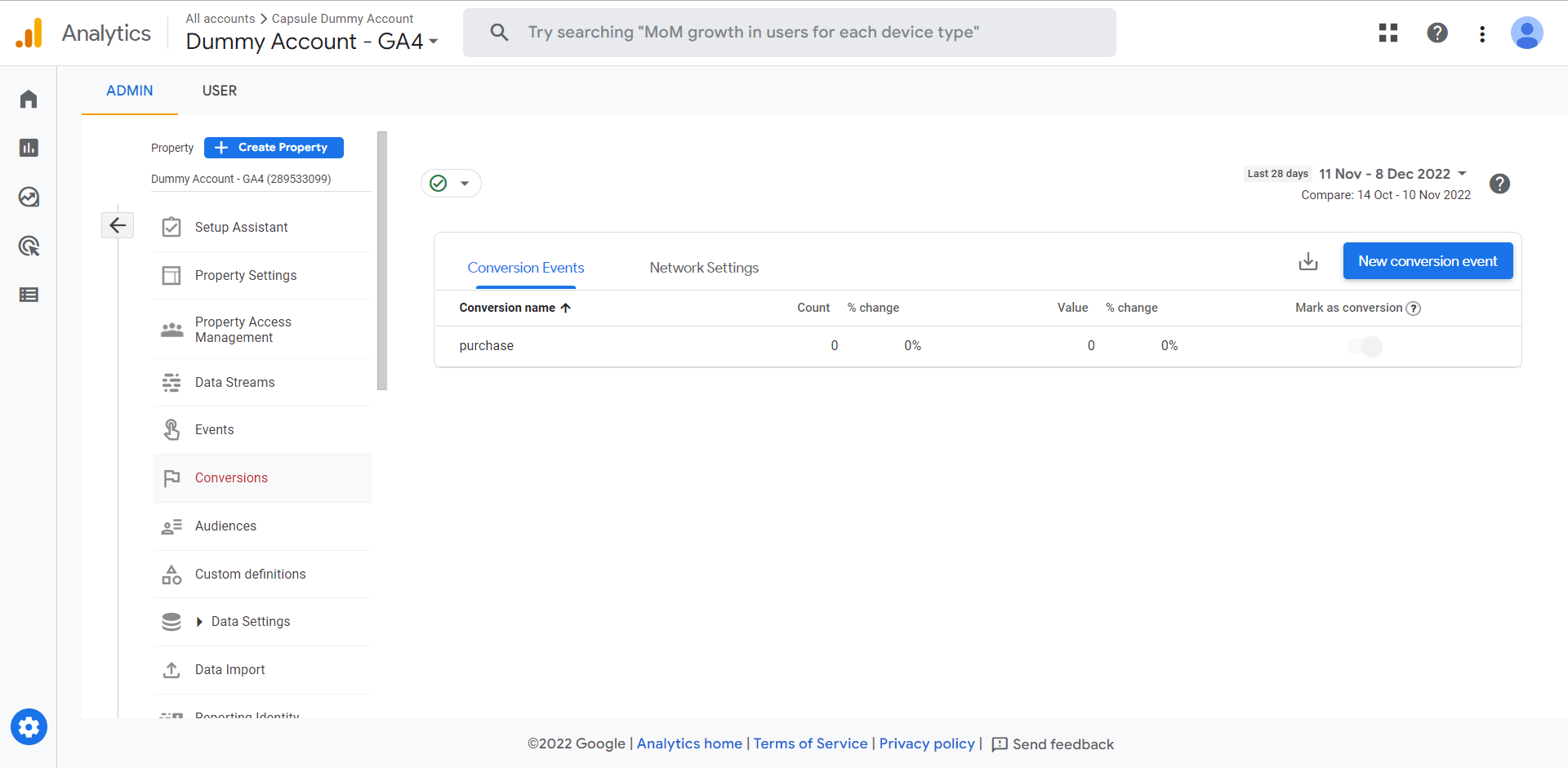Open the Dummy Account - GA4 property selector

point(312,41)
